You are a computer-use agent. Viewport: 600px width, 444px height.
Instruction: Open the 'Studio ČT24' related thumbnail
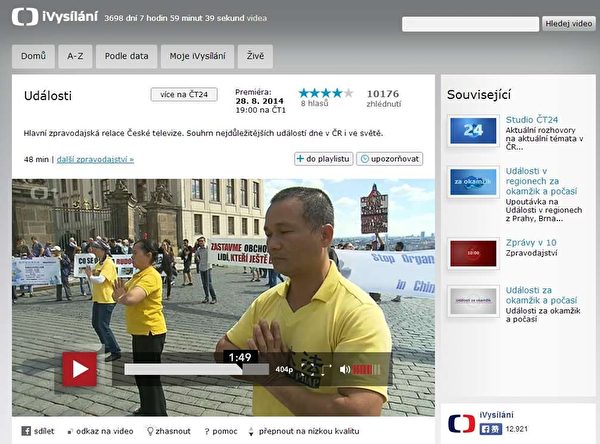[x=473, y=131]
